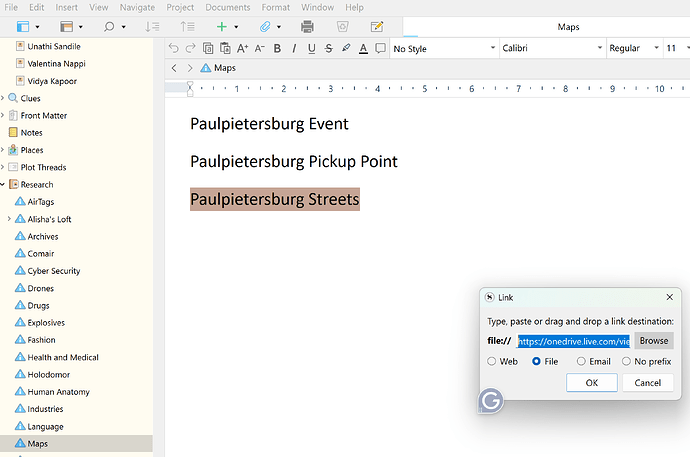
Task: Open the Documents menu
Action: tap(228, 7)
